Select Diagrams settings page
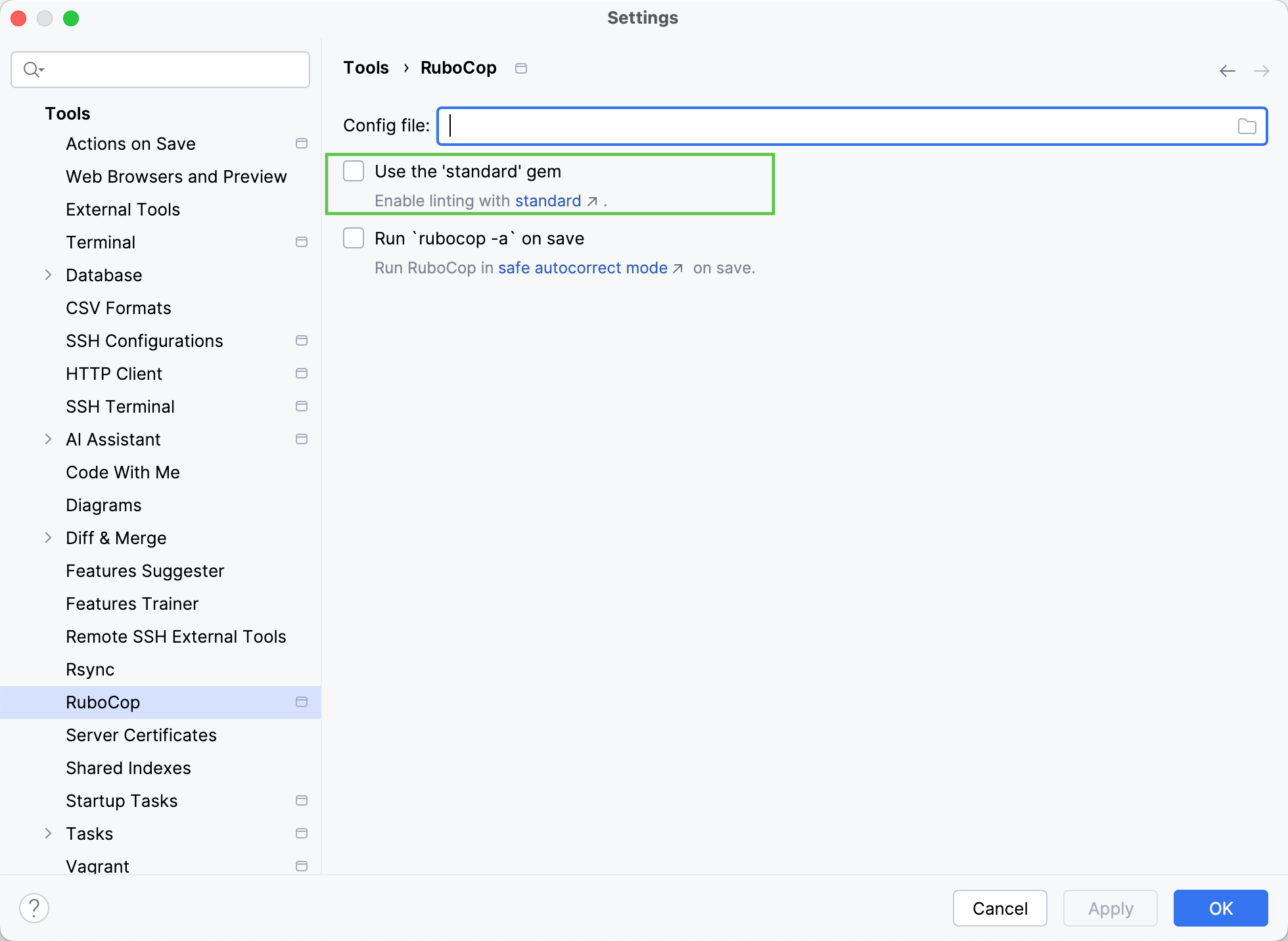1288x941 pixels. tap(104, 505)
